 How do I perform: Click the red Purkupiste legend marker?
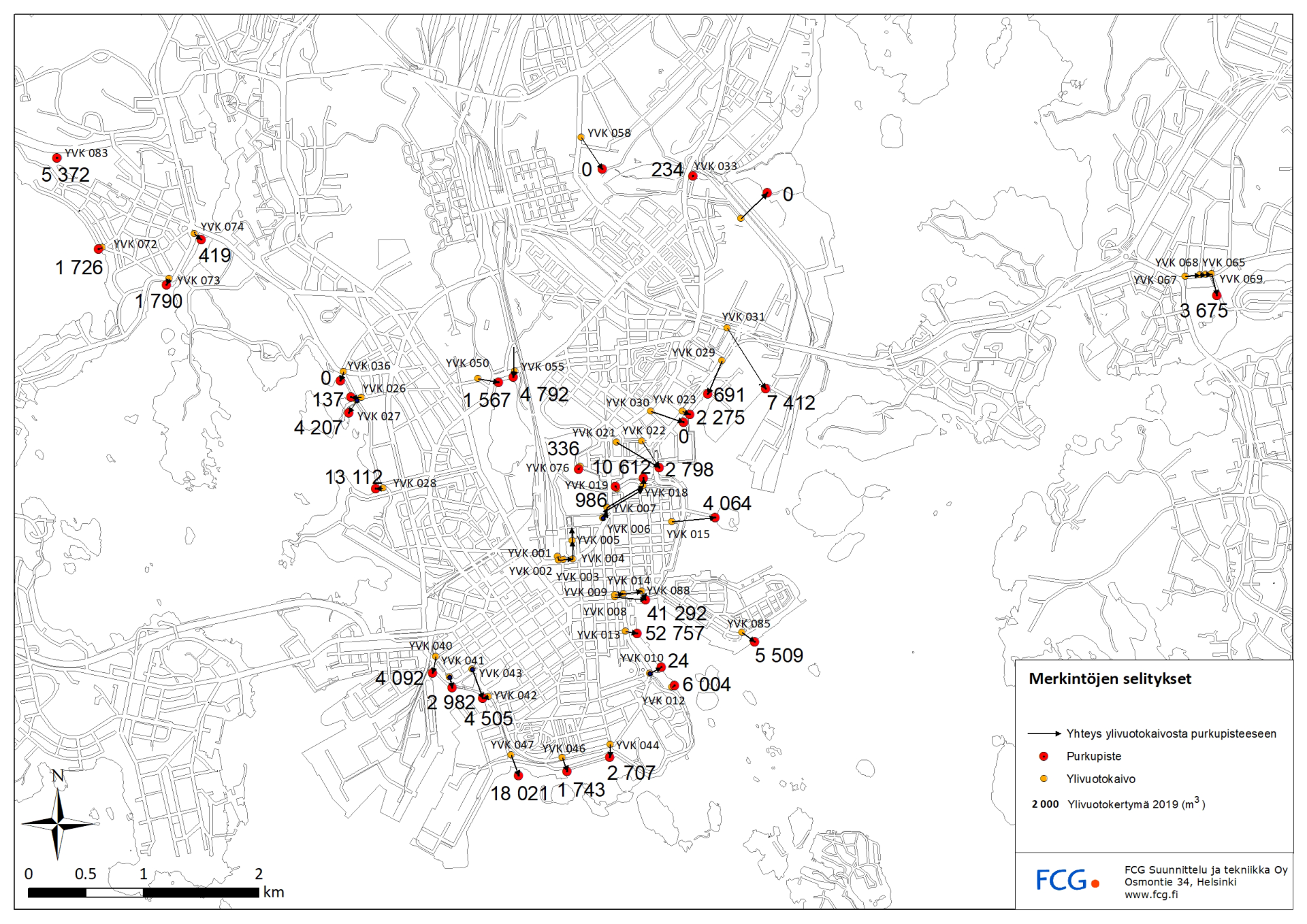(x=1044, y=756)
